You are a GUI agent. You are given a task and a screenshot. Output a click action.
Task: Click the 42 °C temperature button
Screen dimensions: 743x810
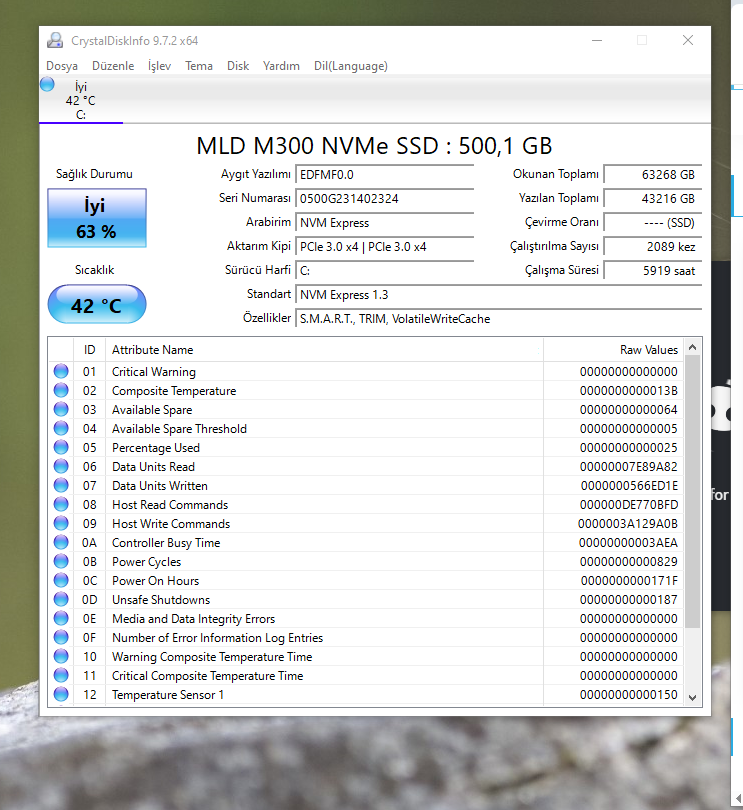click(x=97, y=305)
